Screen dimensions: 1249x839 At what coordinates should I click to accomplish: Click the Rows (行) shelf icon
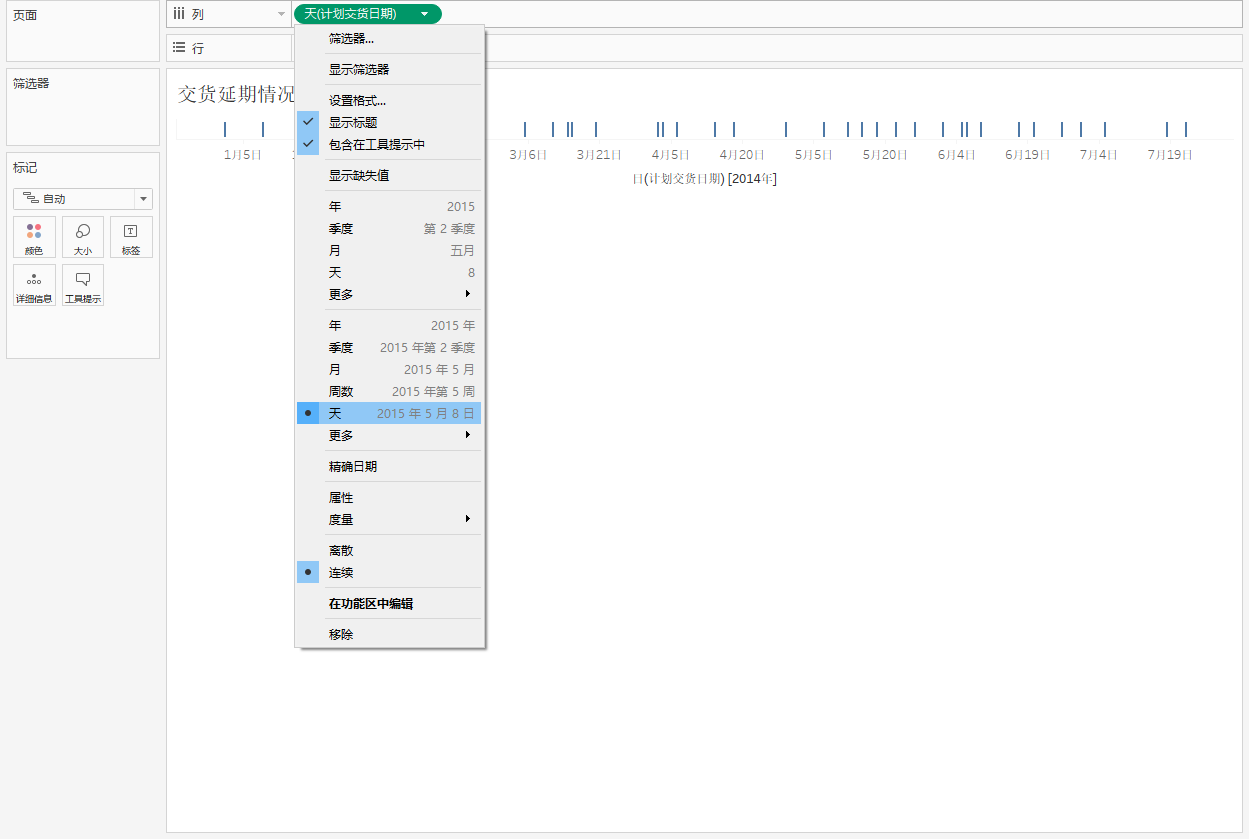point(178,48)
